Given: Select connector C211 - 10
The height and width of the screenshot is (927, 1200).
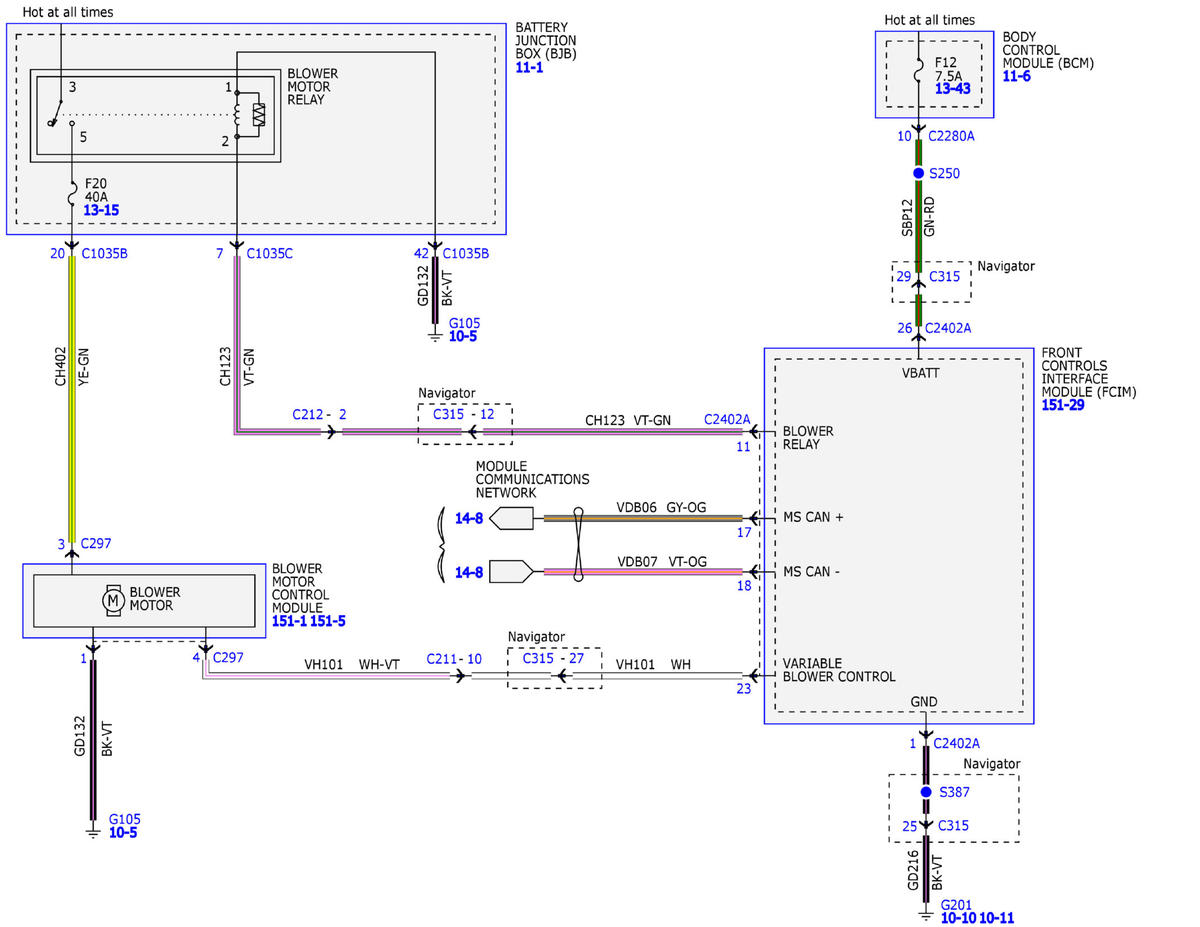Looking at the screenshot, I should [454, 658].
